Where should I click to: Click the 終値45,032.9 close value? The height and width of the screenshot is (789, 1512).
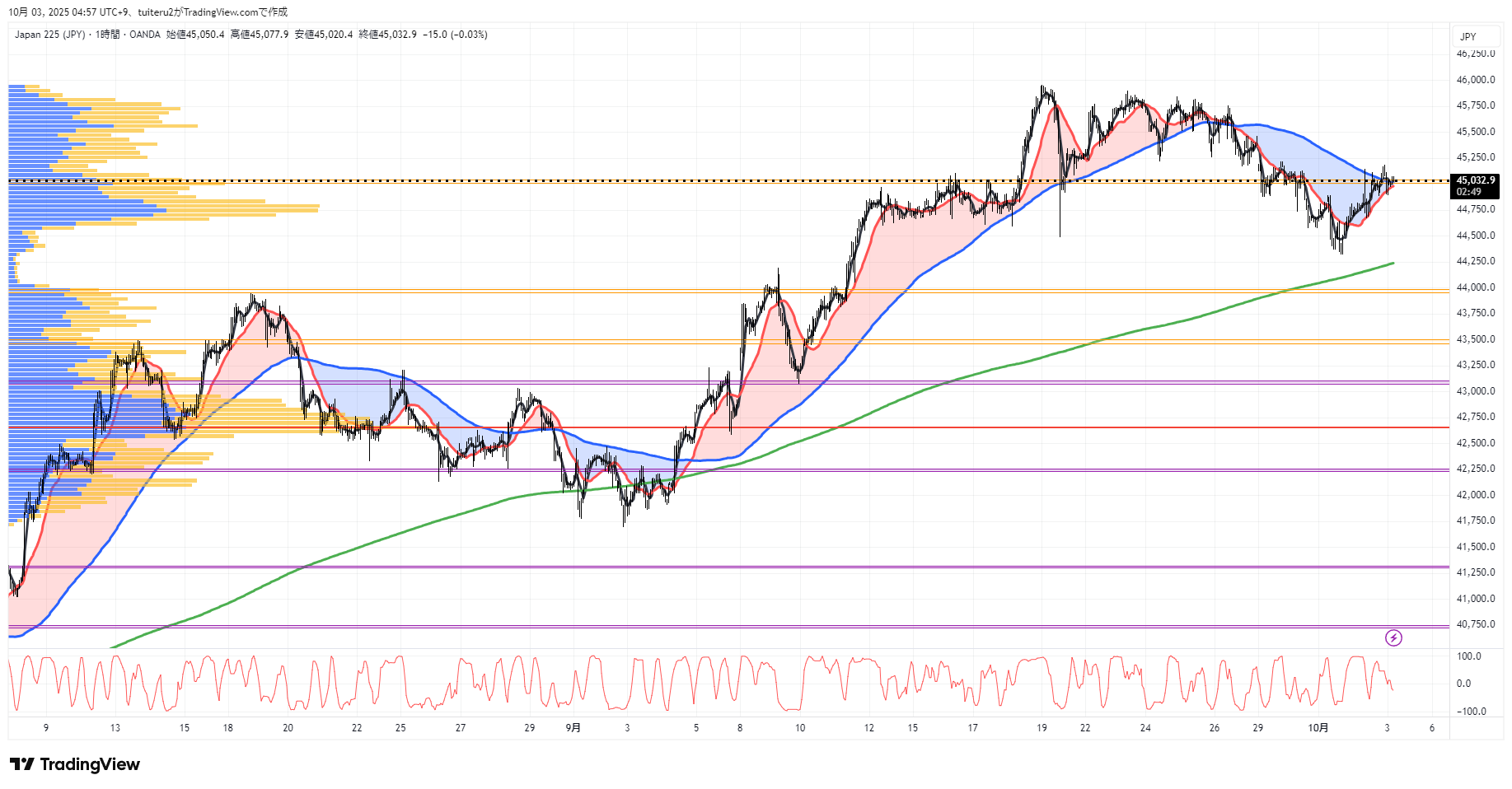(x=387, y=35)
